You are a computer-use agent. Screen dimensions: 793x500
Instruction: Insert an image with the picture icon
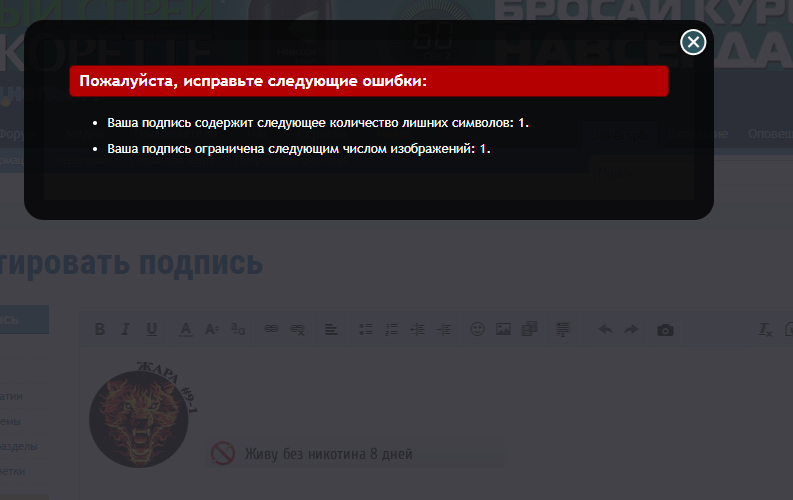(503, 330)
